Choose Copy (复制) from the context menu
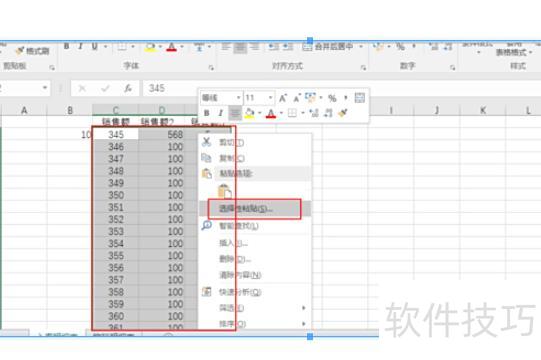This screenshot has width=541, height=360. tap(255, 158)
